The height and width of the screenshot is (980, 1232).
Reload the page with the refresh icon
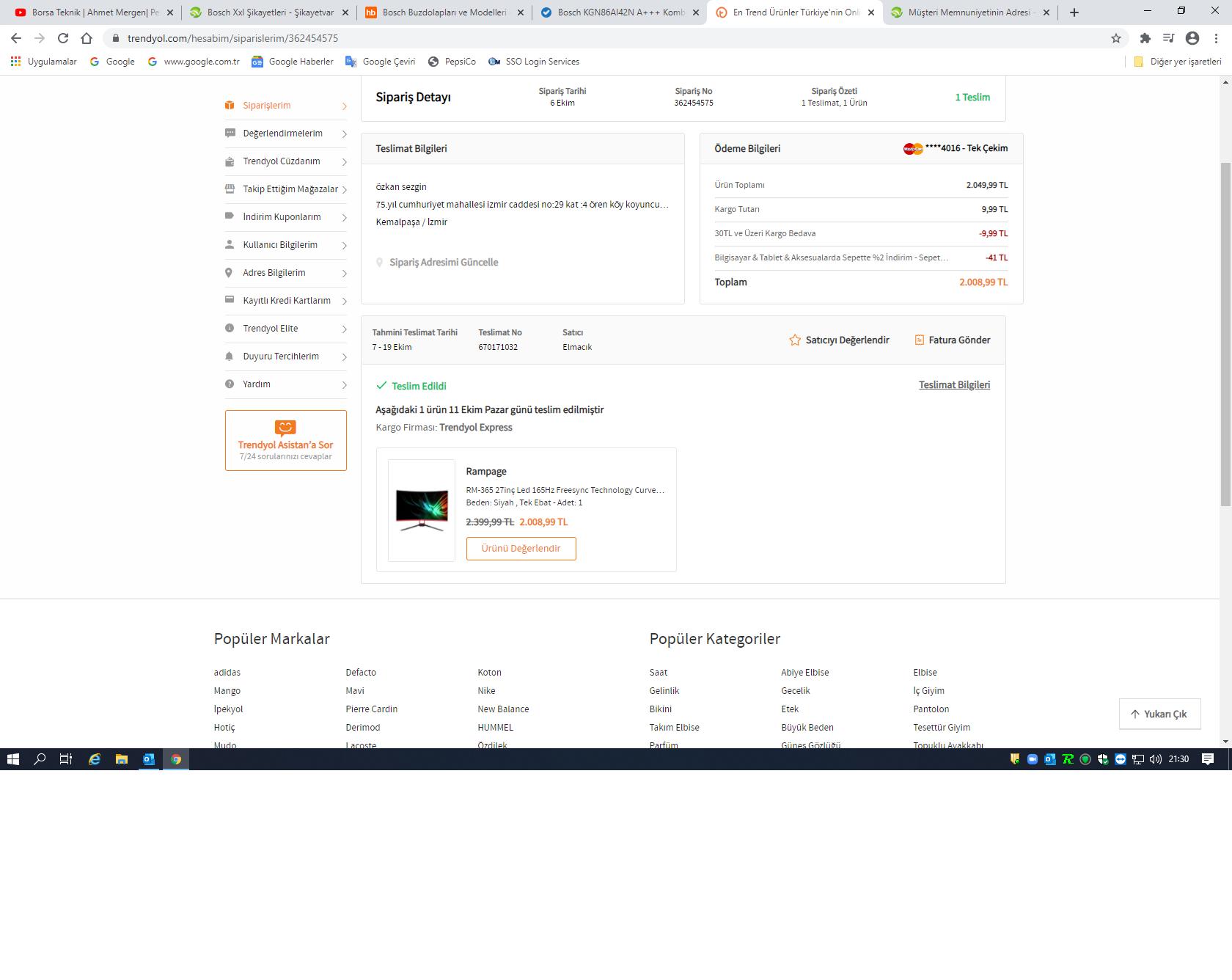(x=63, y=38)
